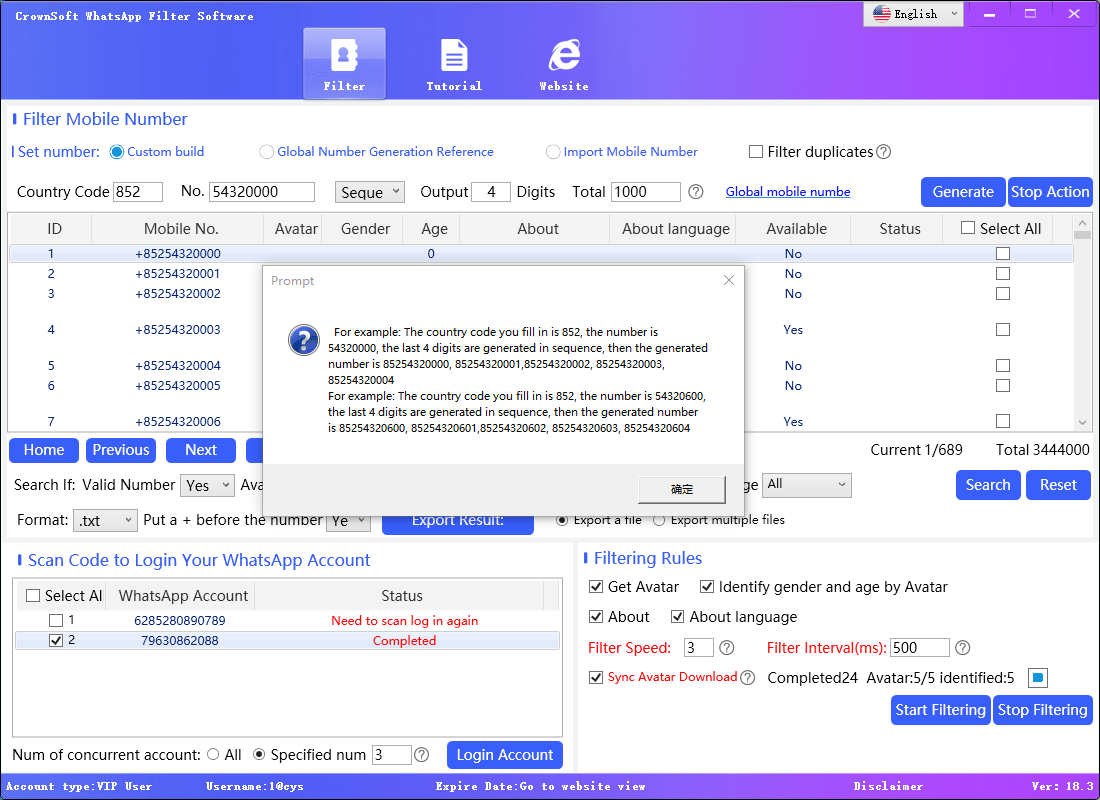Disable Sync Avatar Download
The image size is (1100, 800).
[x=596, y=677]
